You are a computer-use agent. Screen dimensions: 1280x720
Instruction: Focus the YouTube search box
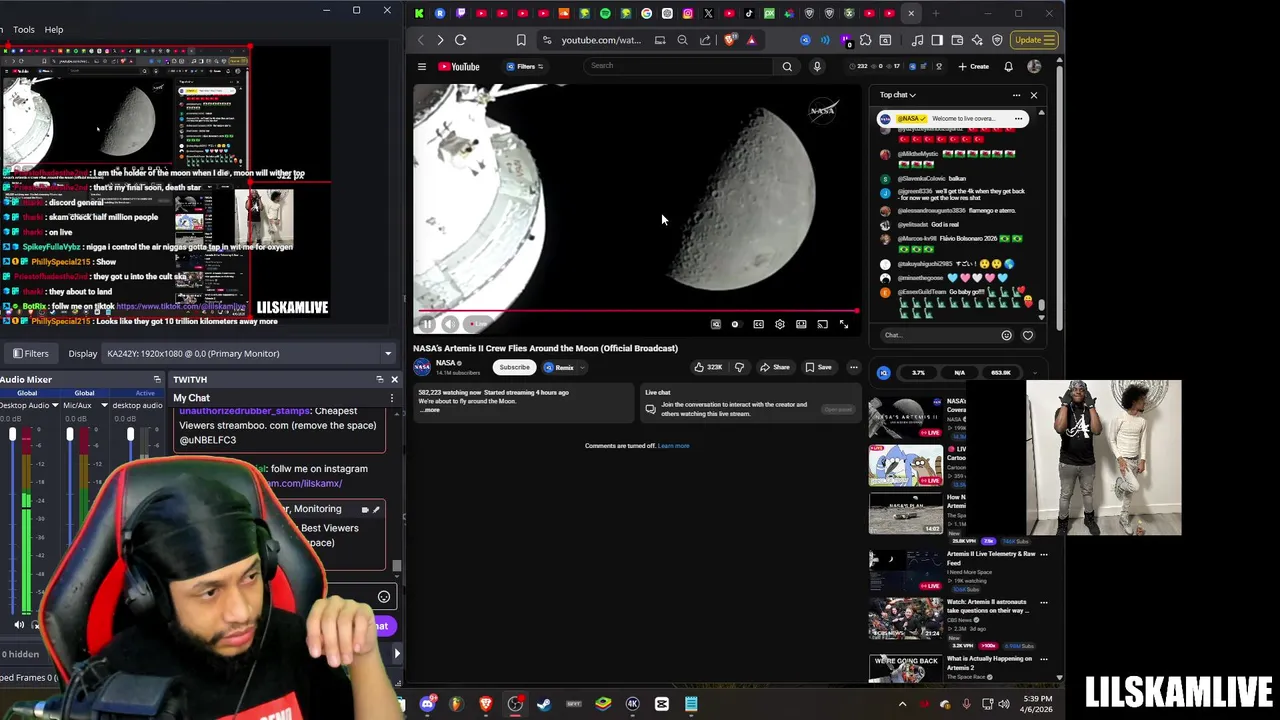tap(678, 66)
